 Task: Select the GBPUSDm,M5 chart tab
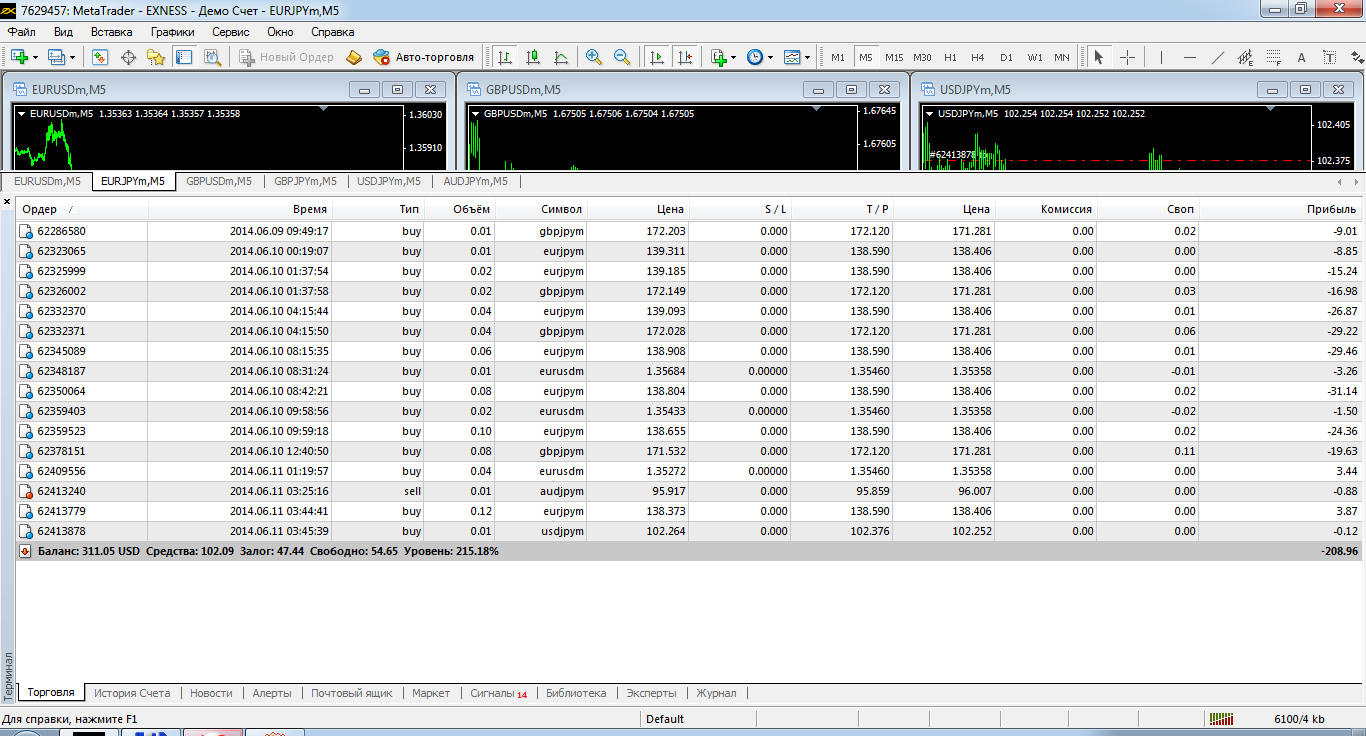[x=219, y=181]
